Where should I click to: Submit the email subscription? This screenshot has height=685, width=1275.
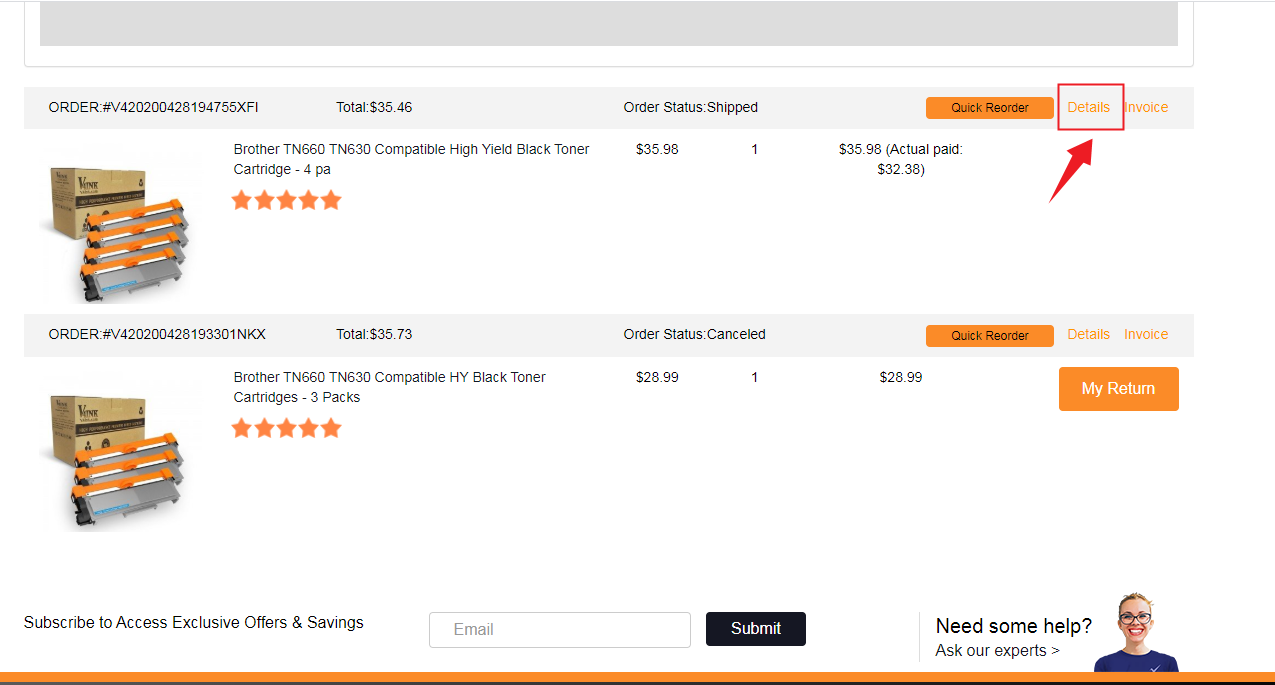(756, 629)
